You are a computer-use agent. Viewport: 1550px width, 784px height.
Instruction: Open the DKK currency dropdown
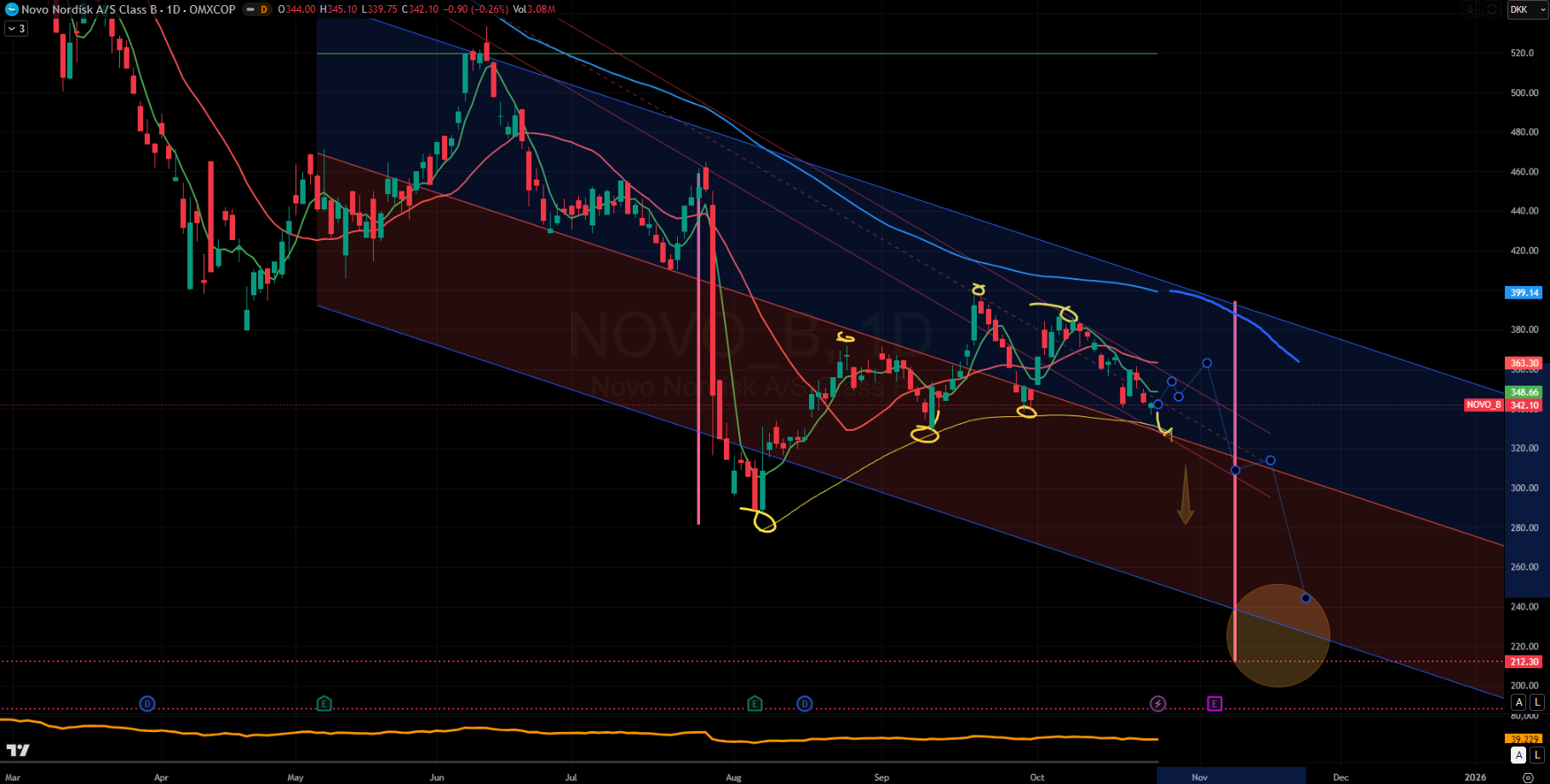point(1526,9)
